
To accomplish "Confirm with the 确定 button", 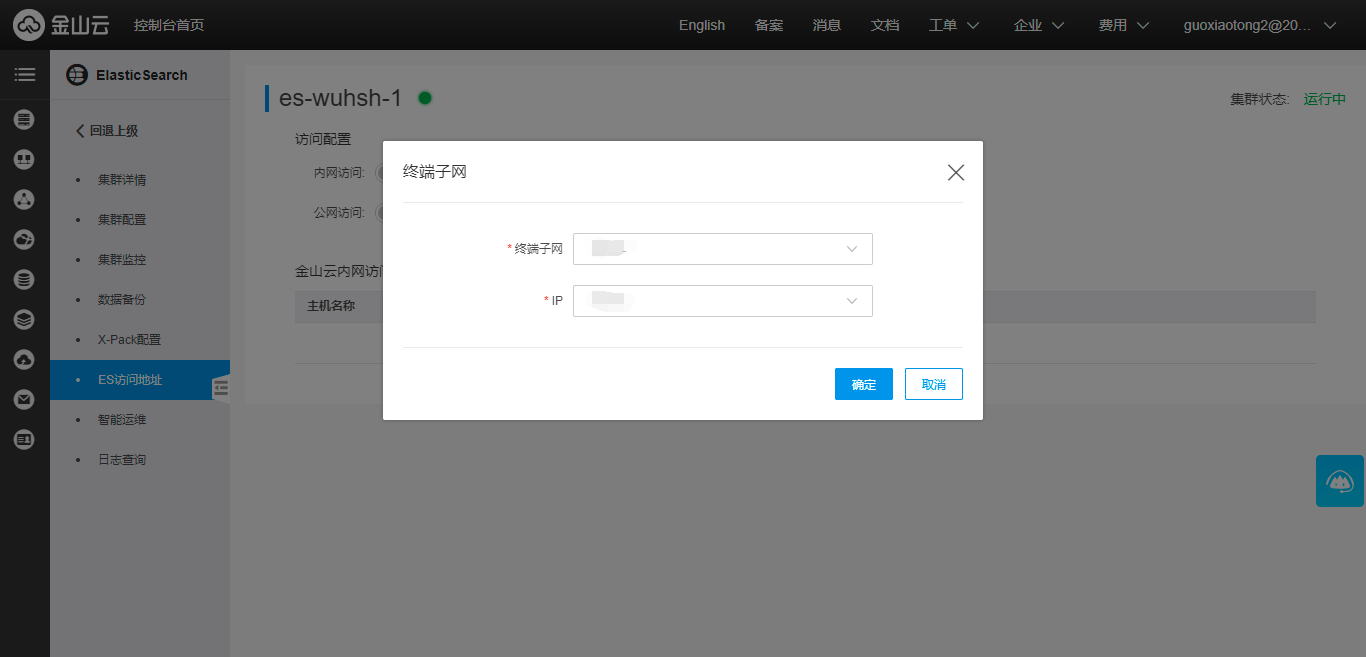I will pyautogui.click(x=864, y=384).
